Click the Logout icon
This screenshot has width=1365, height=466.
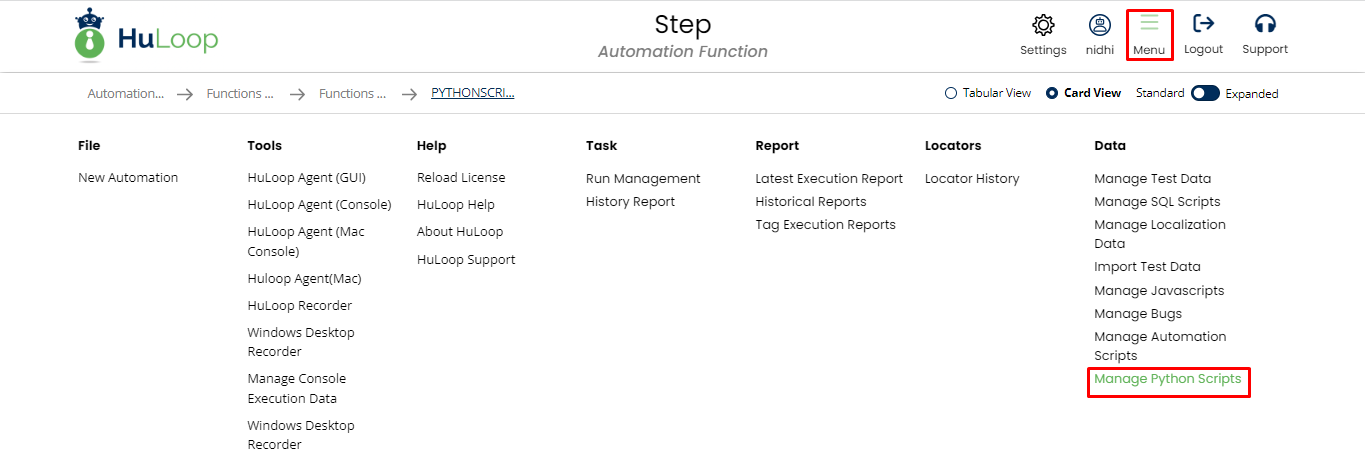point(1203,24)
